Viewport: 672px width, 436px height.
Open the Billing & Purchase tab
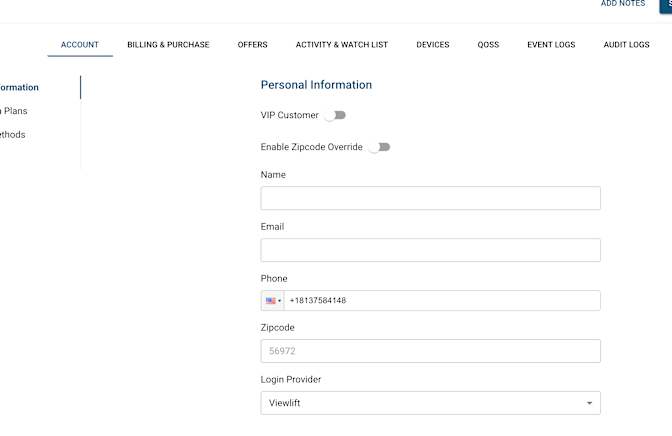pyautogui.click(x=168, y=45)
